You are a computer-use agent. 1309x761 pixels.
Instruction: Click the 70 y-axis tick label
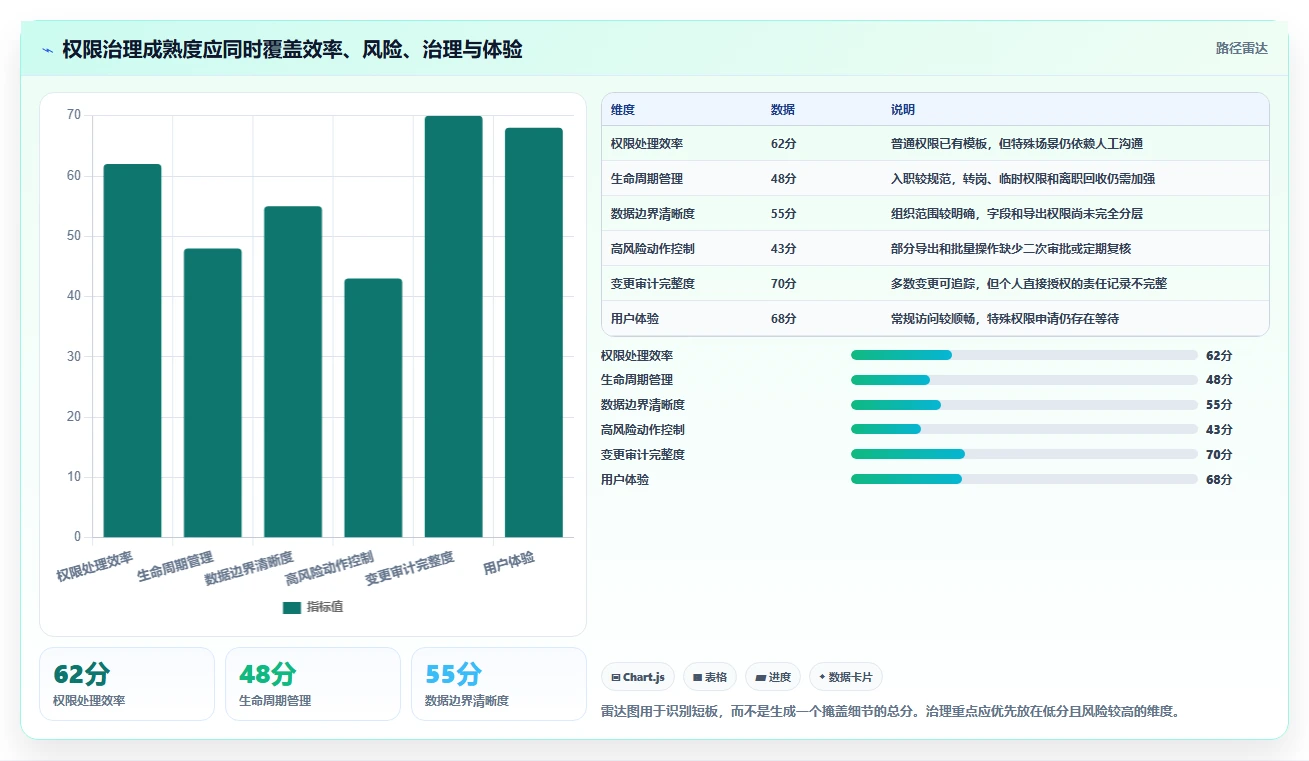coord(74,115)
